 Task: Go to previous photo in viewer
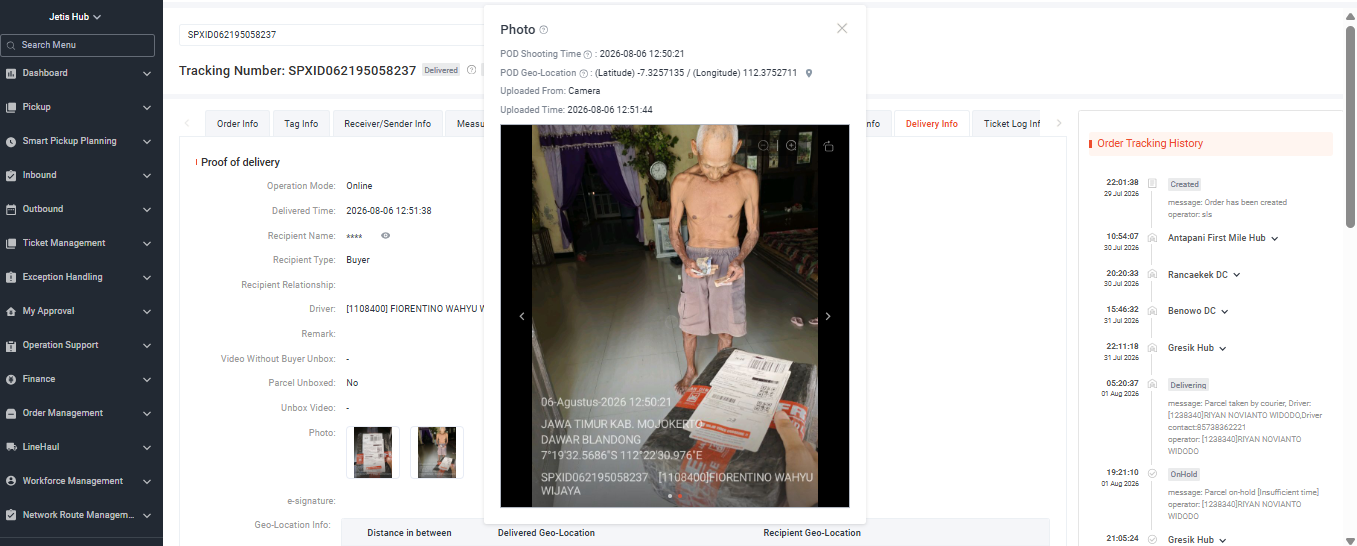click(522, 316)
